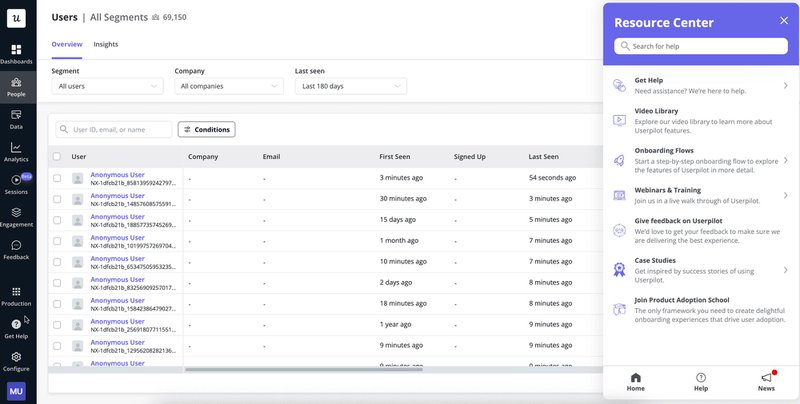Open the Production environment switcher
The image size is (800, 404).
[16, 296]
